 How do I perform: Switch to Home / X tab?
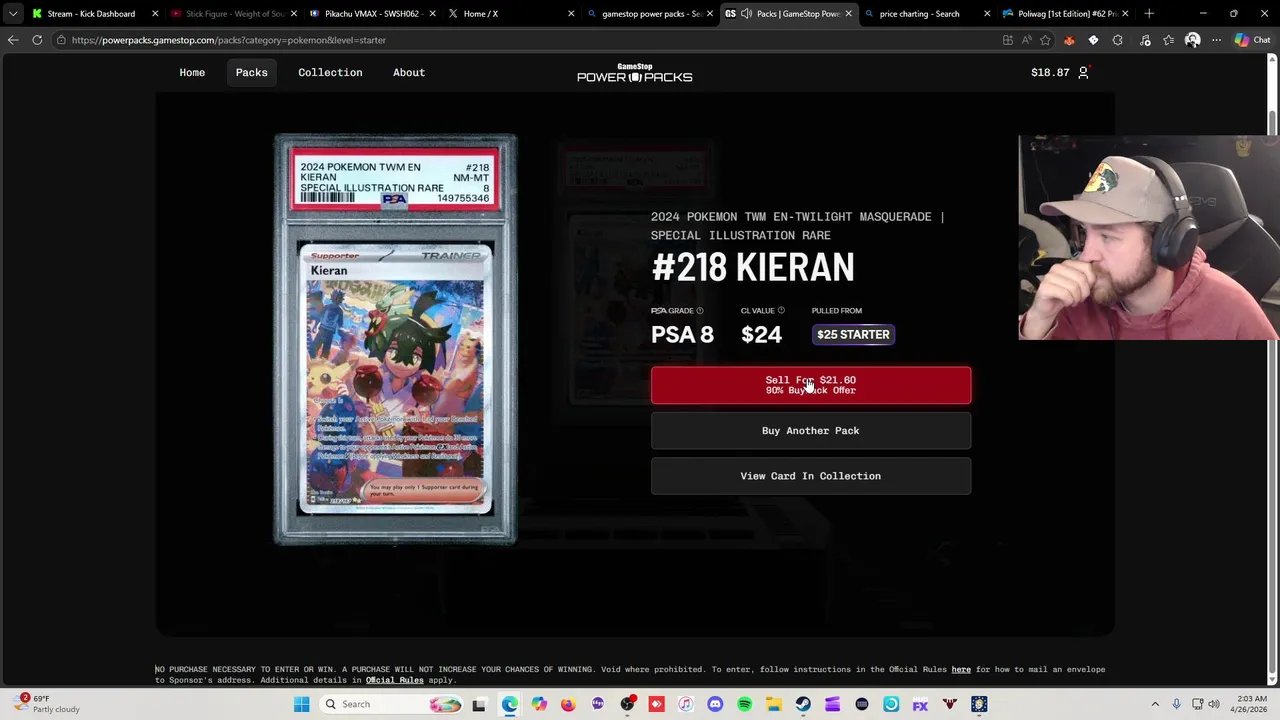510,14
